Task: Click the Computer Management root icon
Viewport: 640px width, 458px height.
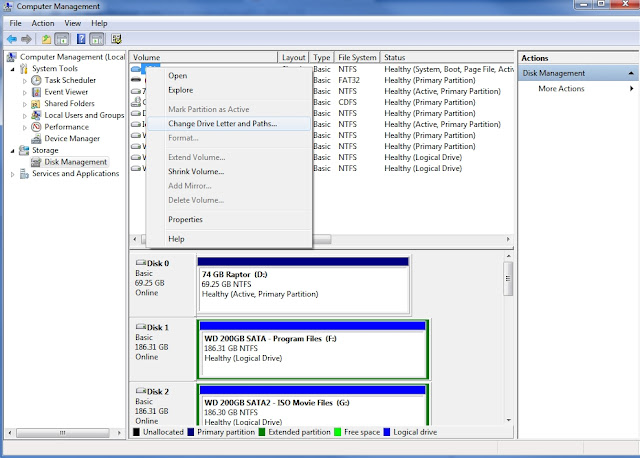Action: pos(12,57)
